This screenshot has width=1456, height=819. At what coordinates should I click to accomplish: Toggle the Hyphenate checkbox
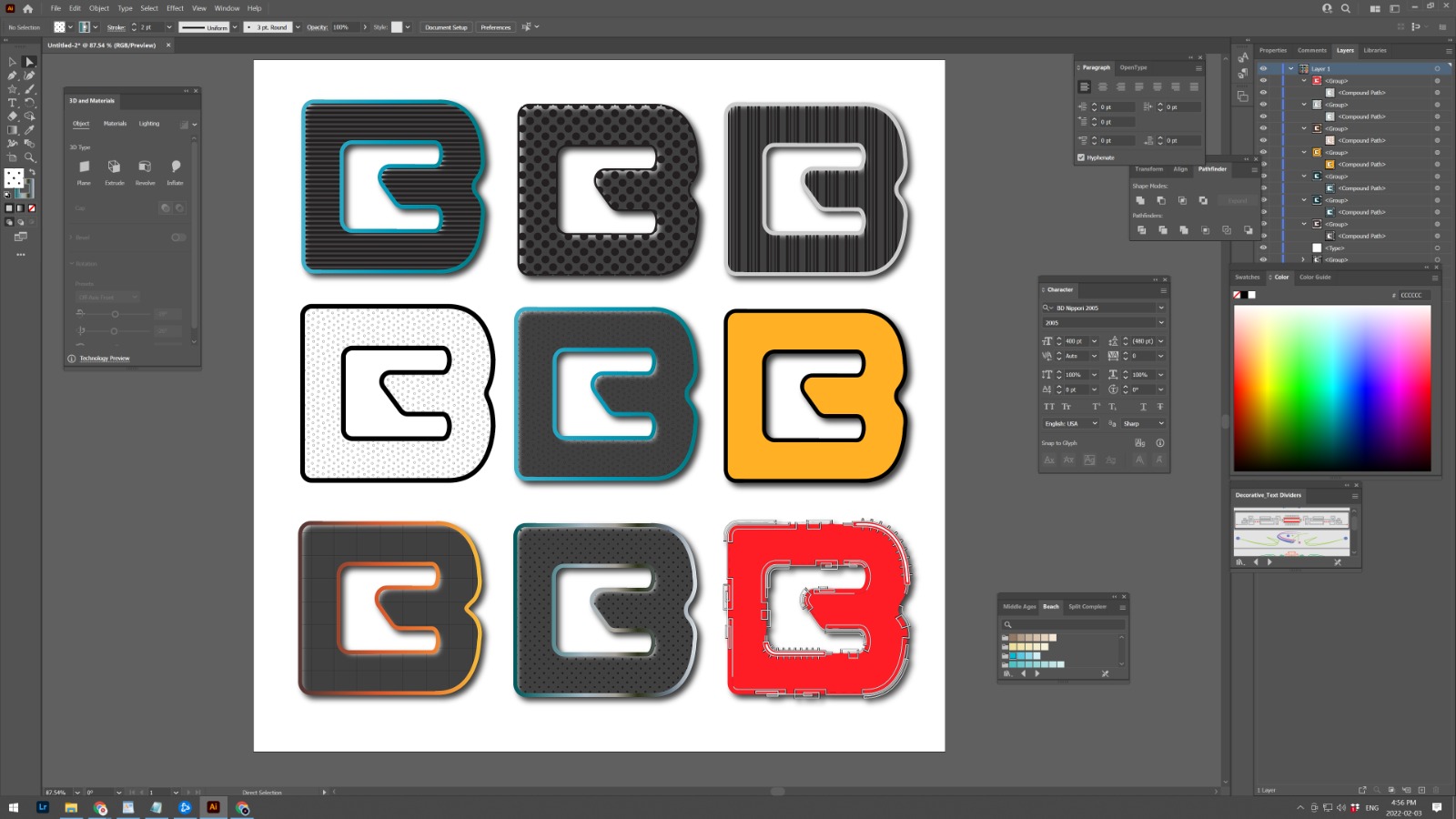[x=1081, y=157]
